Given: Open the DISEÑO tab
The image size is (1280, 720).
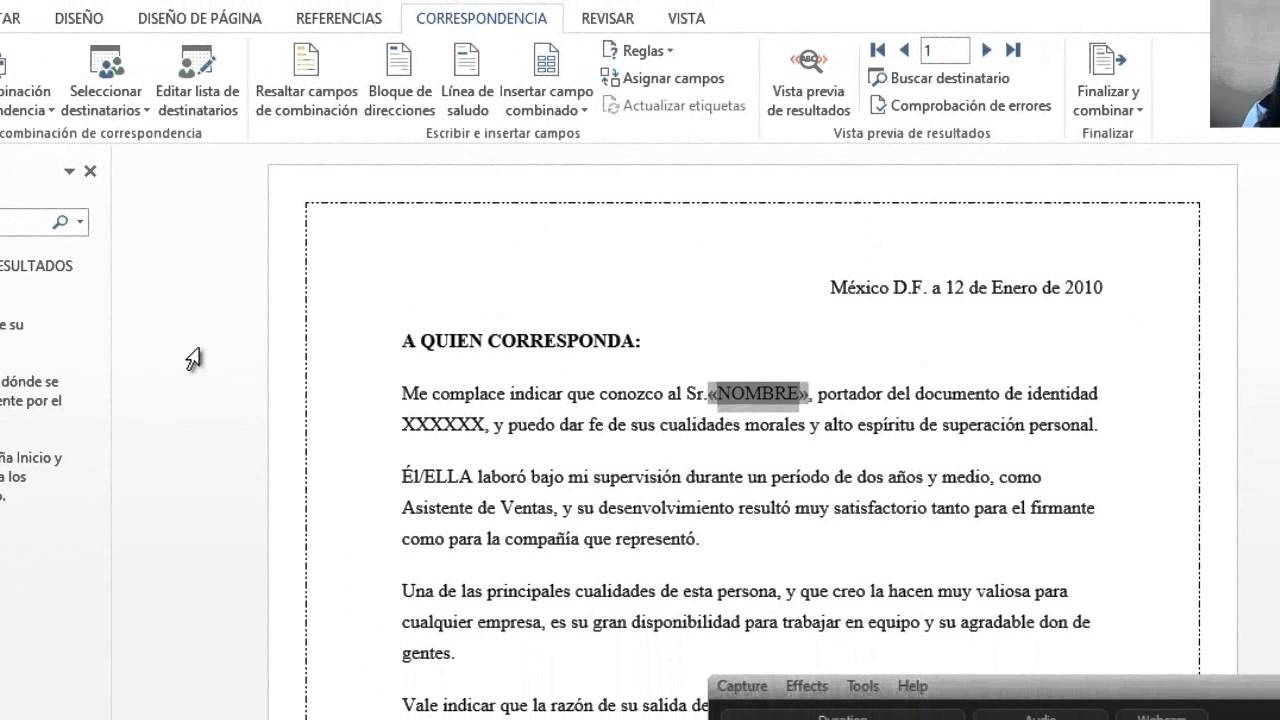Looking at the screenshot, I should point(79,18).
